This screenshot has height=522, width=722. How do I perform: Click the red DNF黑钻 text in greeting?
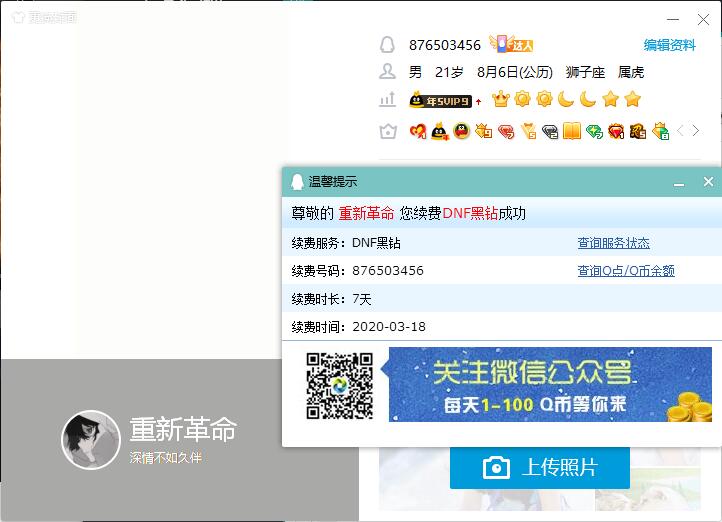click(x=470, y=213)
